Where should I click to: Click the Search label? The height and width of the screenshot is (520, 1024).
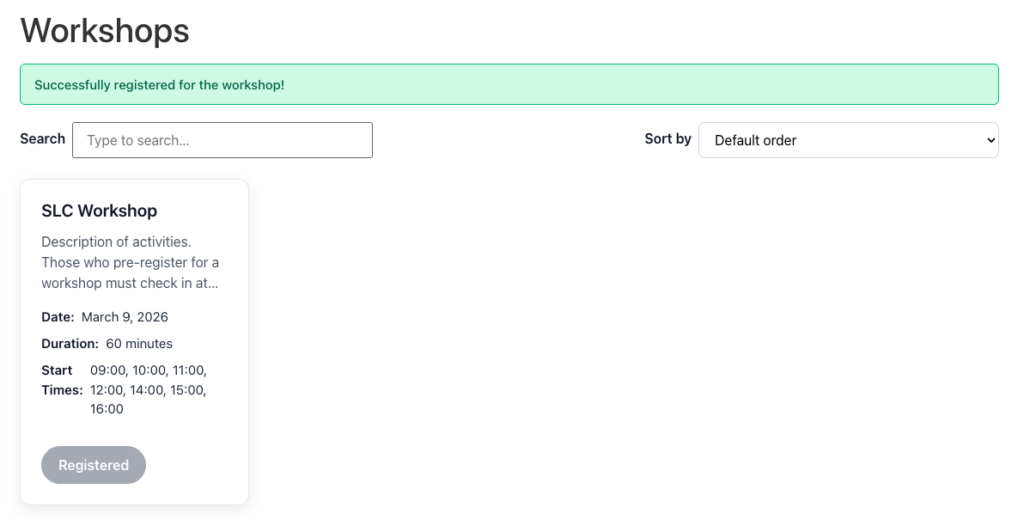42,139
